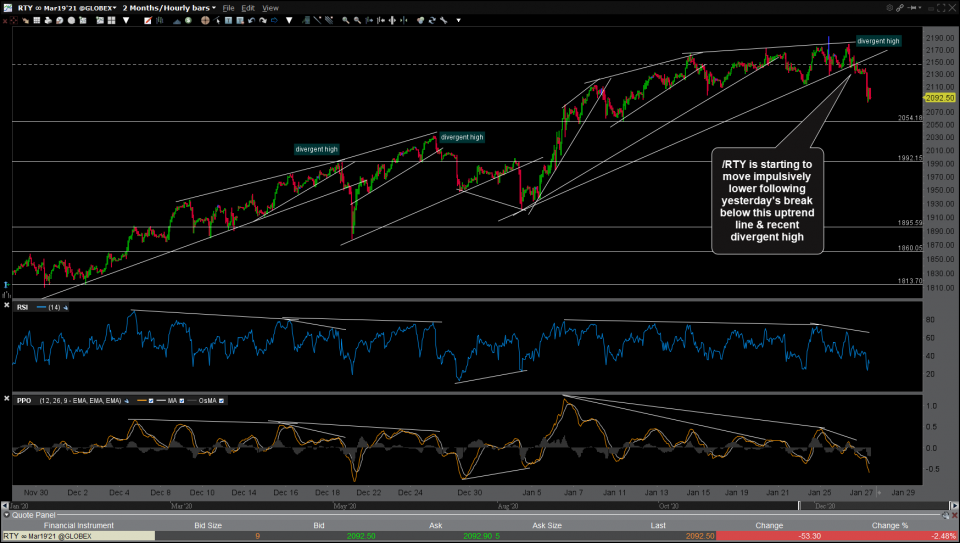Image resolution: width=960 pixels, height=543 pixels.
Task: Toggle the OsMA histogram checkbox
Action: click(221, 400)
